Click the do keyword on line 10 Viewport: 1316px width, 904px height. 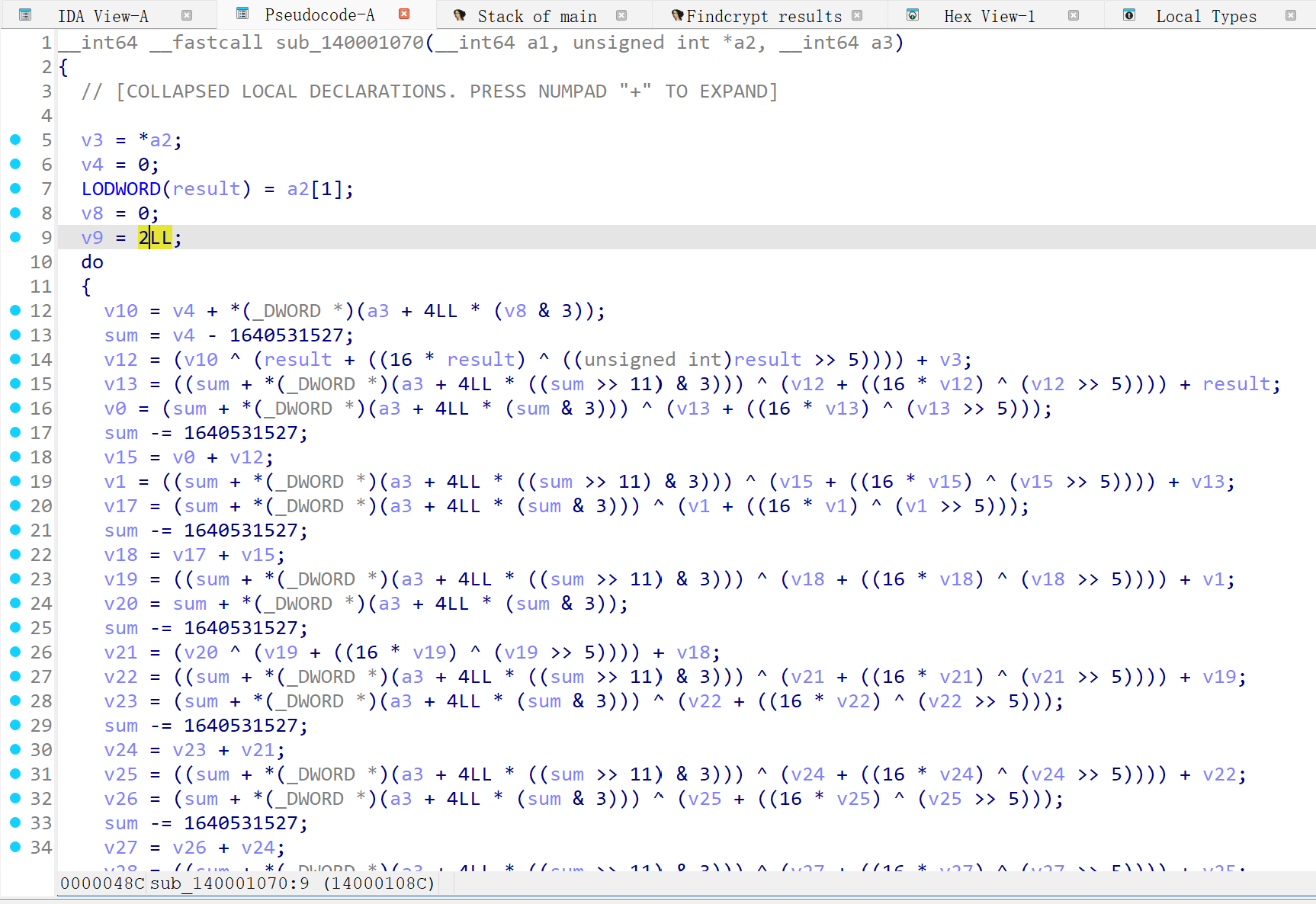[92, 262]
